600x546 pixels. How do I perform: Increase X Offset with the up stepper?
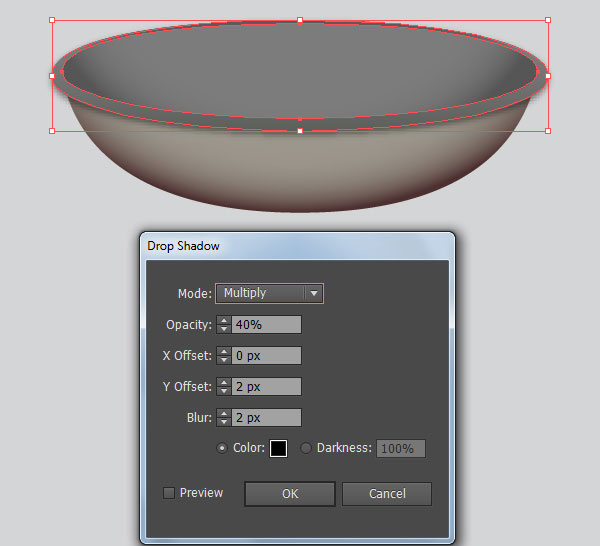point(224,351)
